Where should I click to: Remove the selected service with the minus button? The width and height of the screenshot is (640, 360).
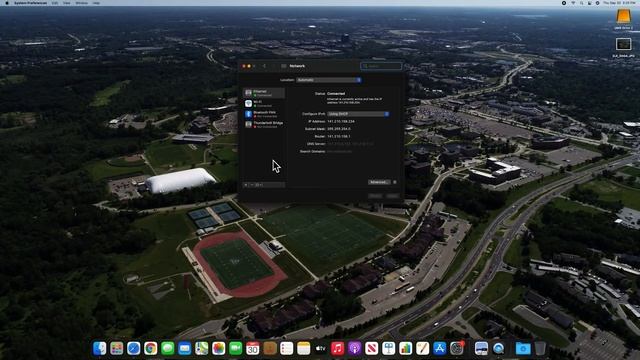pos(251,185)
